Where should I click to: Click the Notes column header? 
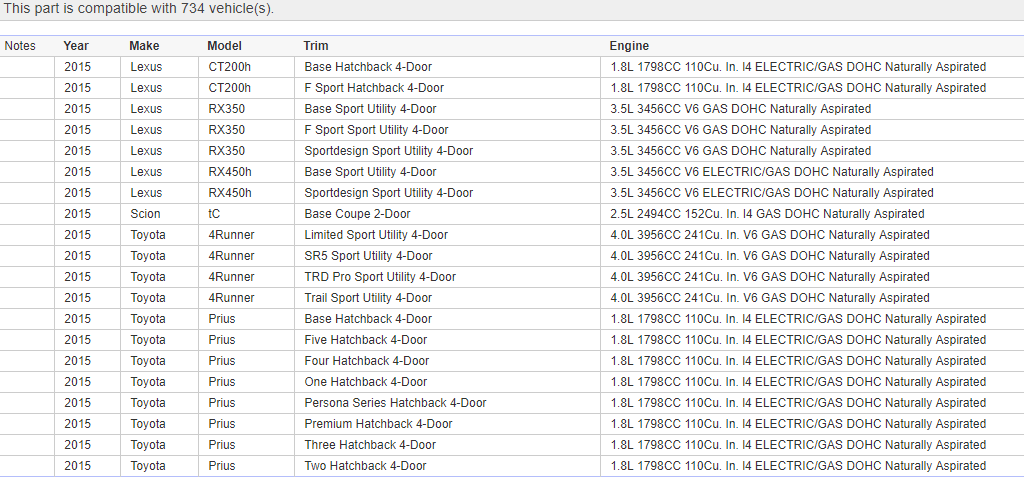click(20, 46)
